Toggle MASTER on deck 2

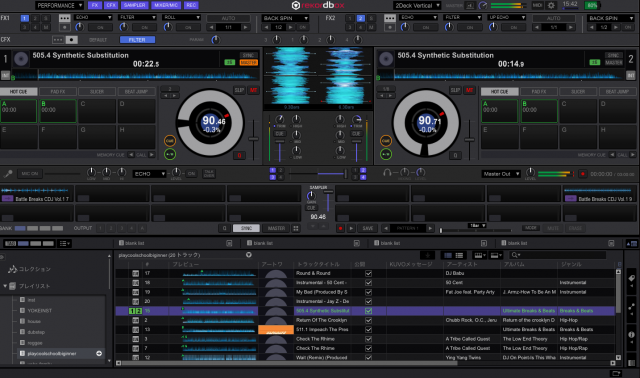(x=613, y=62)
